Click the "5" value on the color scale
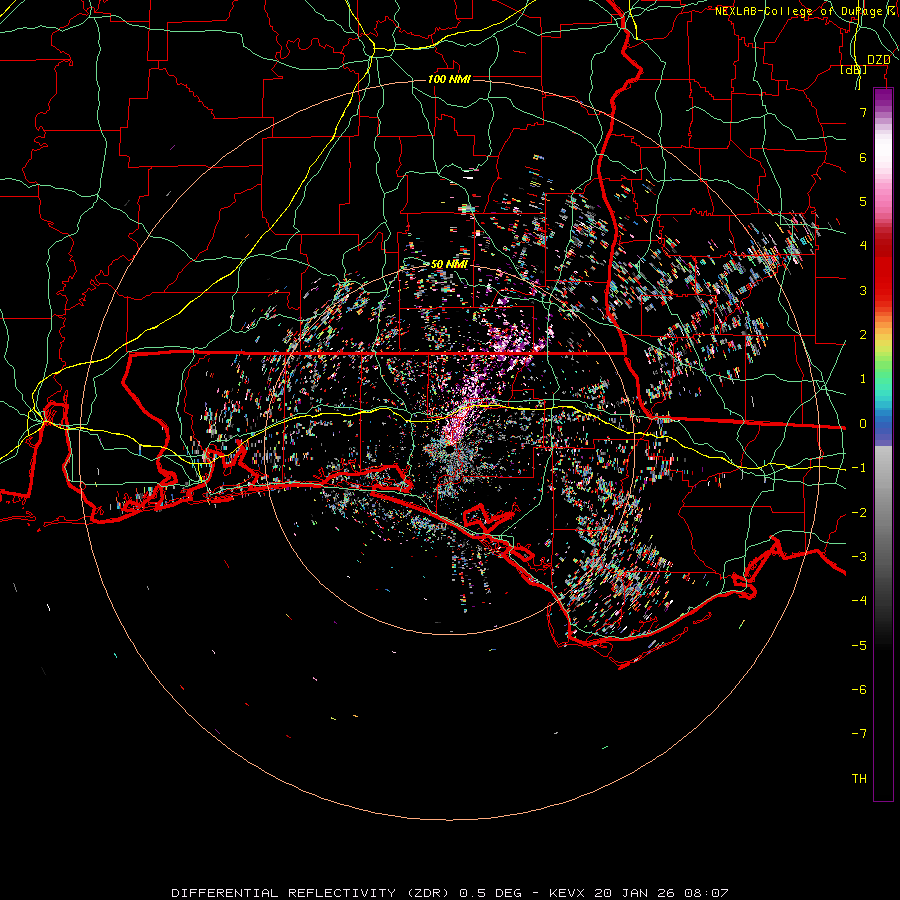Image resolution: width=900 pixels, height=900 pixels. (x=863, y=201)
